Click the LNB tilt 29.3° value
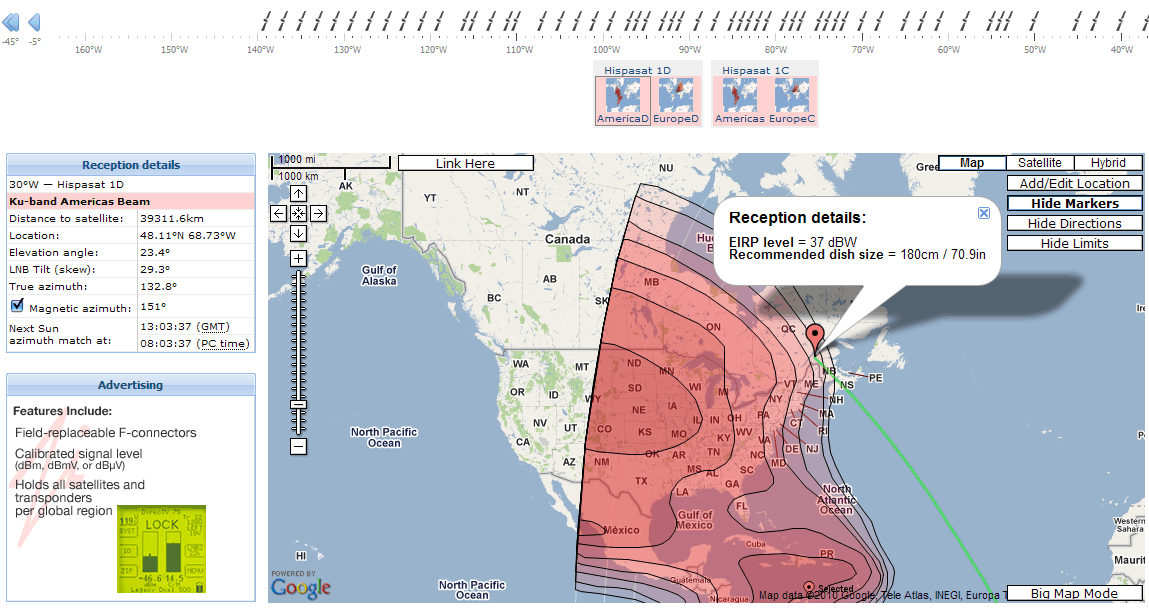Viewport: 1149px width, 608px height. pyautogui.click(x=155, y=269)
